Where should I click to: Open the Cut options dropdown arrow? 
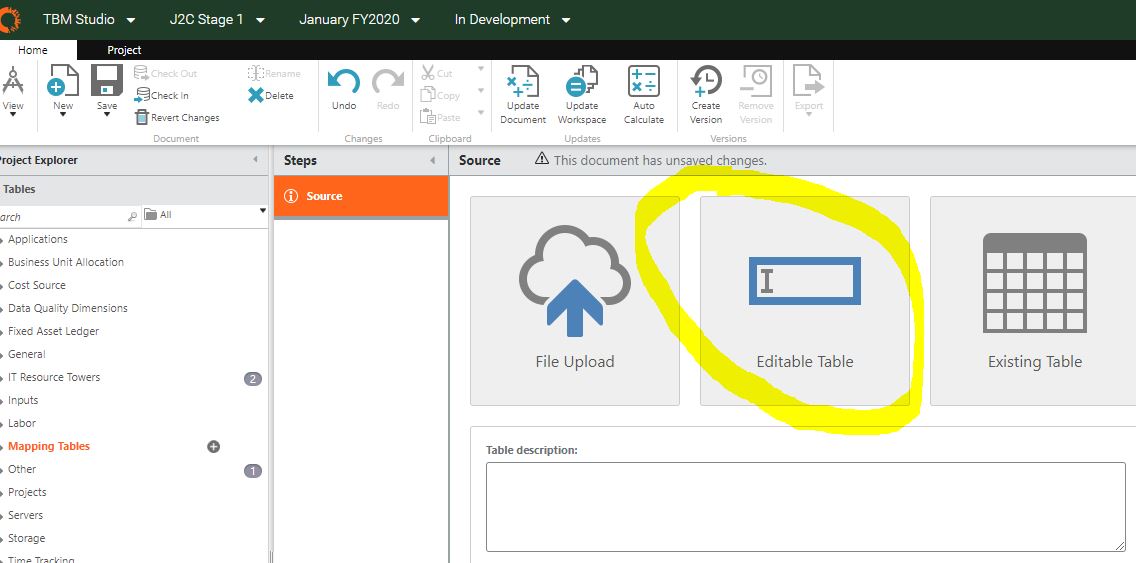[480, 69]
